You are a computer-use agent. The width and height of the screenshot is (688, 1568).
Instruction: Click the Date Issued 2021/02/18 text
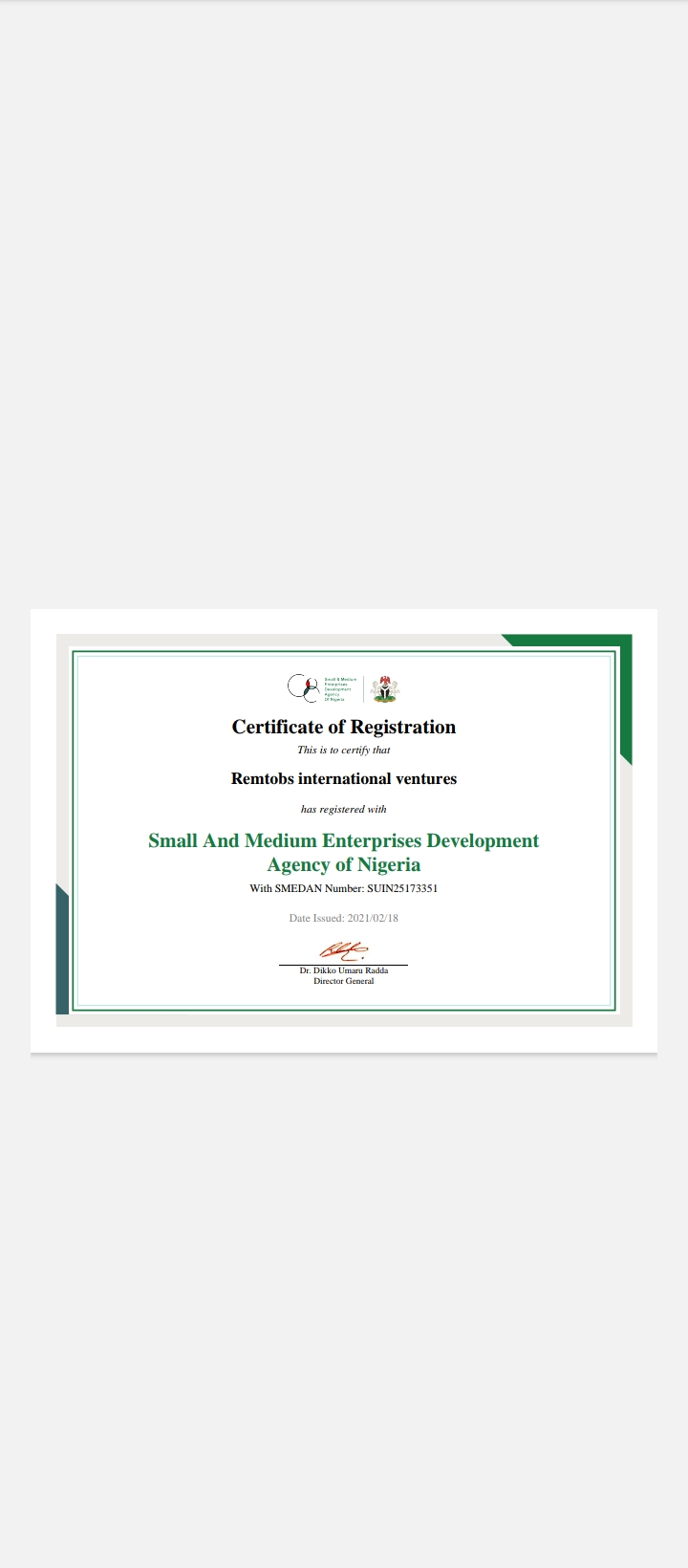[x=344, y=919]
